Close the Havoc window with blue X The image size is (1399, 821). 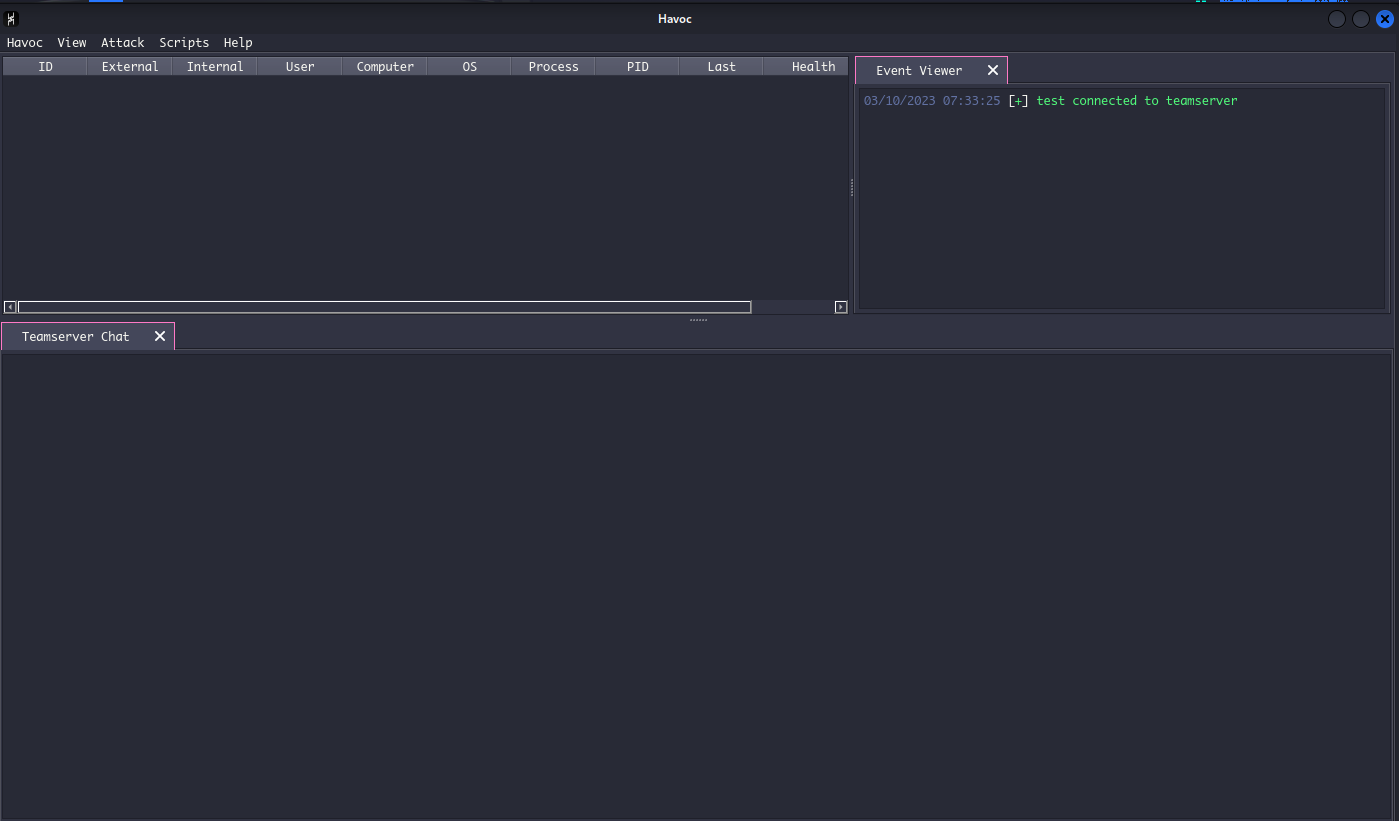(1385, 19)
